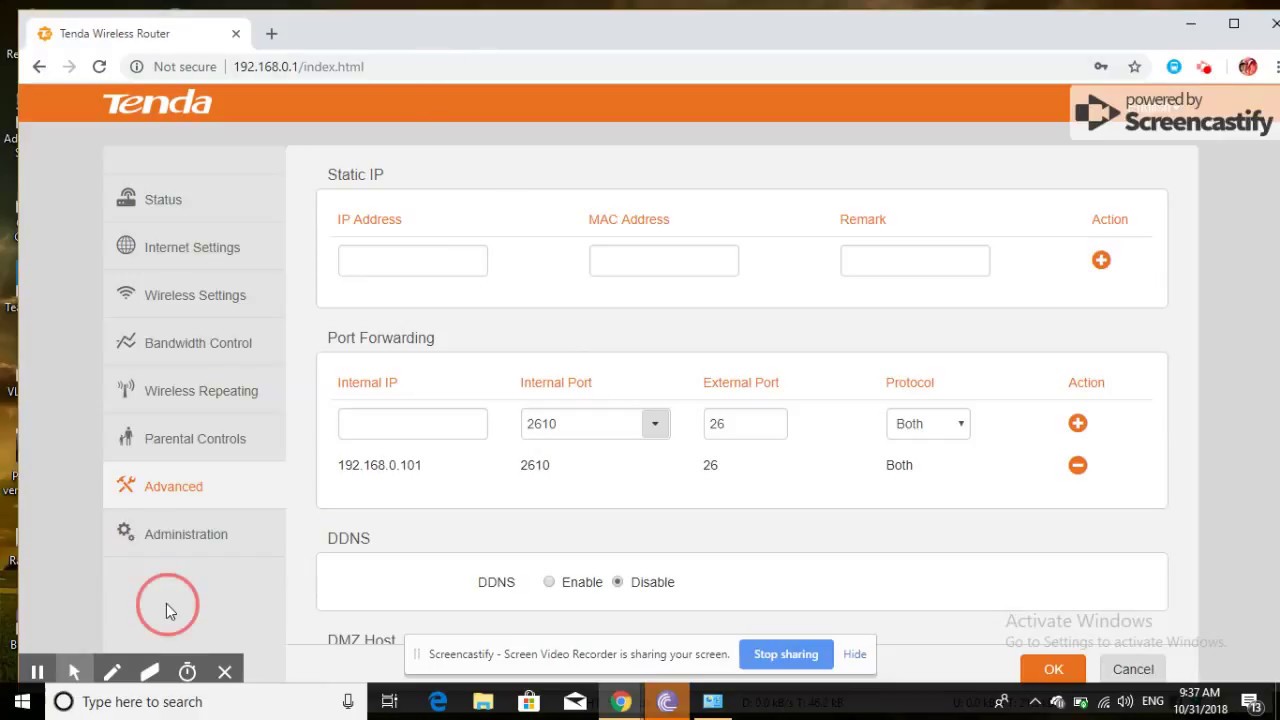Click the Parental Controls figures icon
1280x720 pixels.
click(126, 437)
